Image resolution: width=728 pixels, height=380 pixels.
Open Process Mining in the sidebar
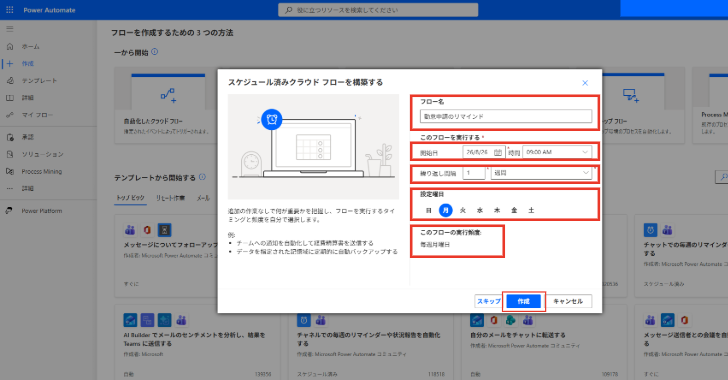pos(42,171)
